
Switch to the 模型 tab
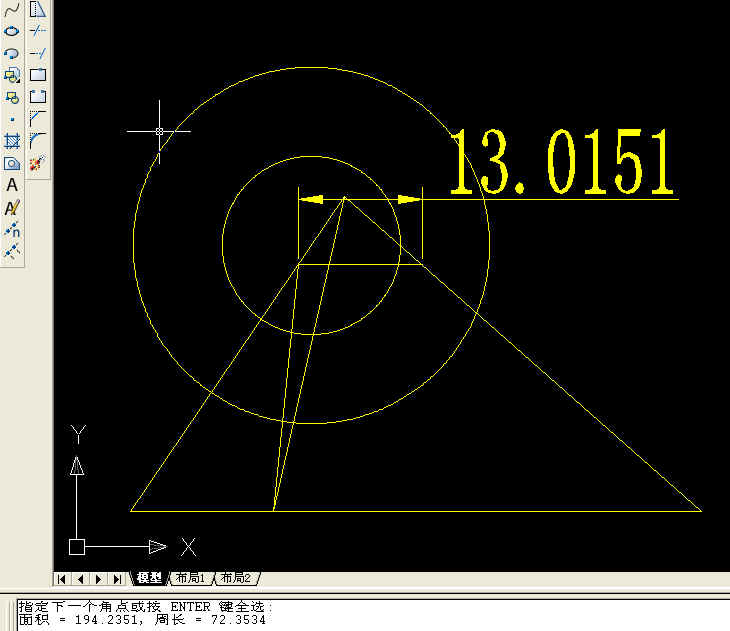[149, 578]
